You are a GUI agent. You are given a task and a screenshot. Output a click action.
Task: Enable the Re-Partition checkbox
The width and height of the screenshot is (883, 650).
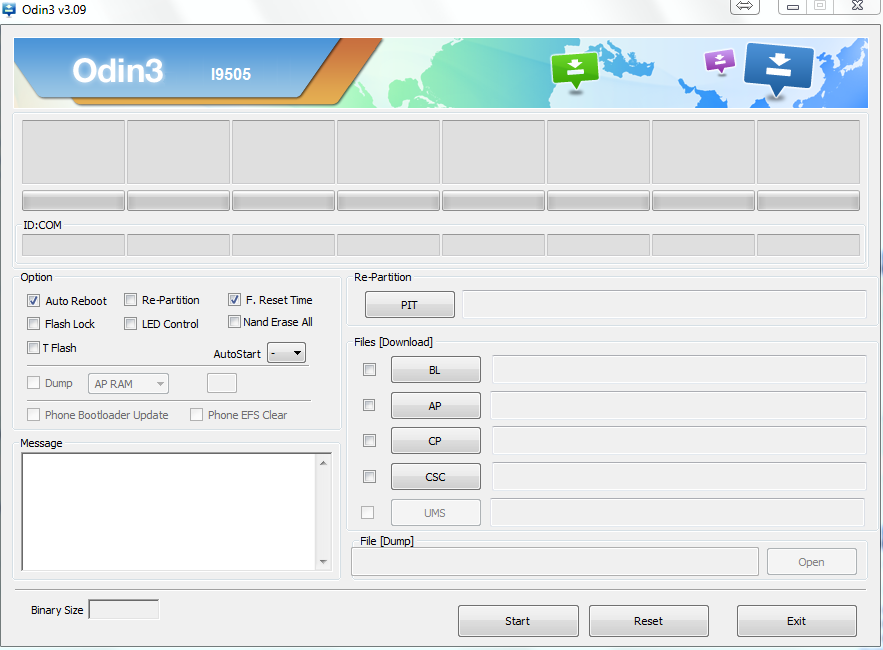point(130,300)
